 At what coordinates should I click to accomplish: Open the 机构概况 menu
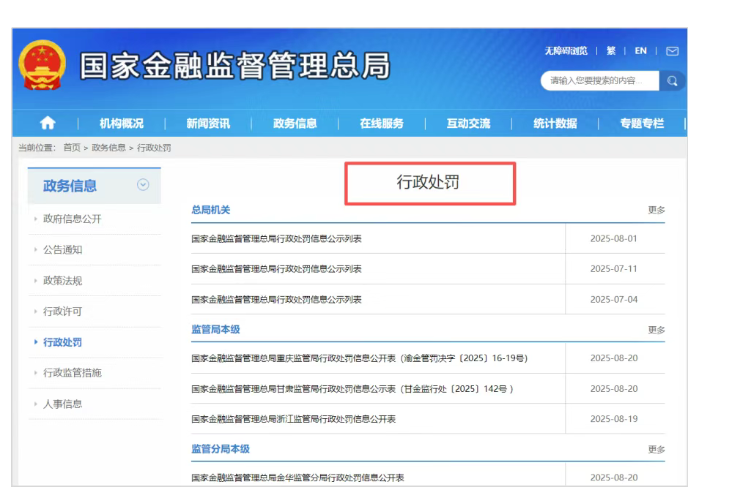point(121,123)
